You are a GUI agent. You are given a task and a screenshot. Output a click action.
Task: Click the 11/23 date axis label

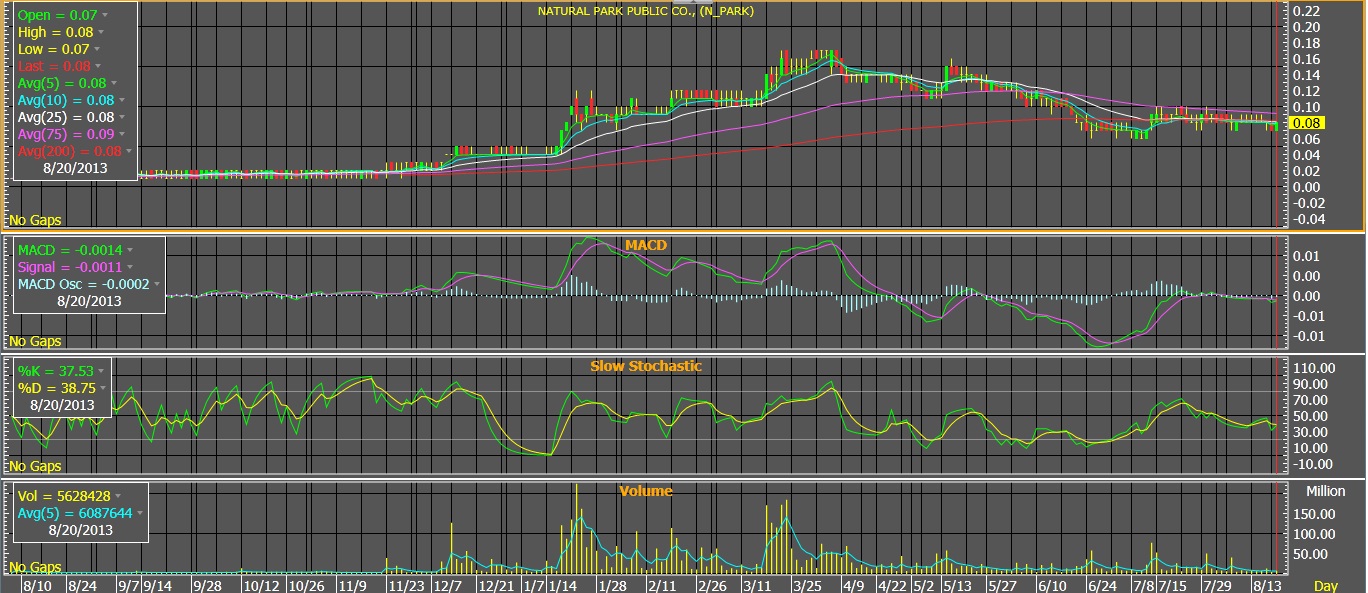(406, 585)
